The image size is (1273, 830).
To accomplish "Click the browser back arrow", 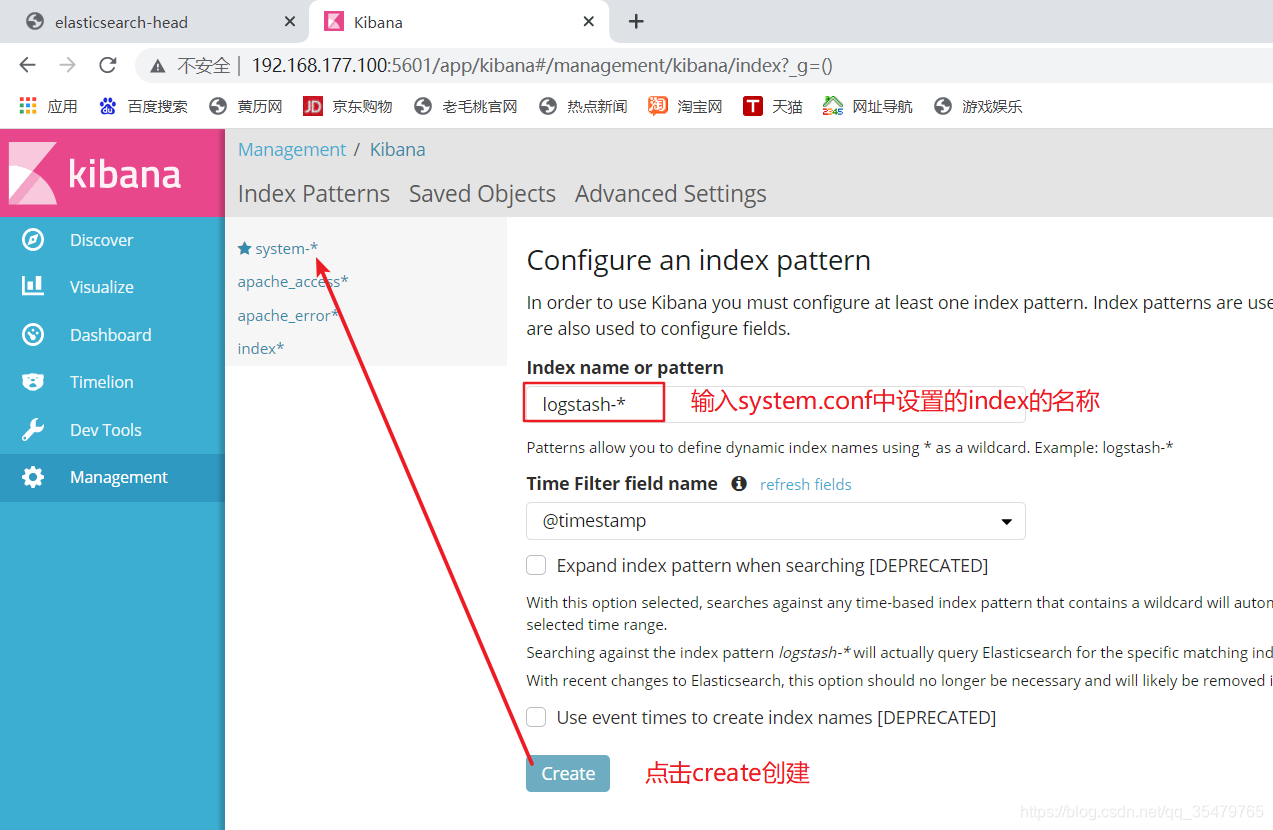I will (x=27, y=65).
